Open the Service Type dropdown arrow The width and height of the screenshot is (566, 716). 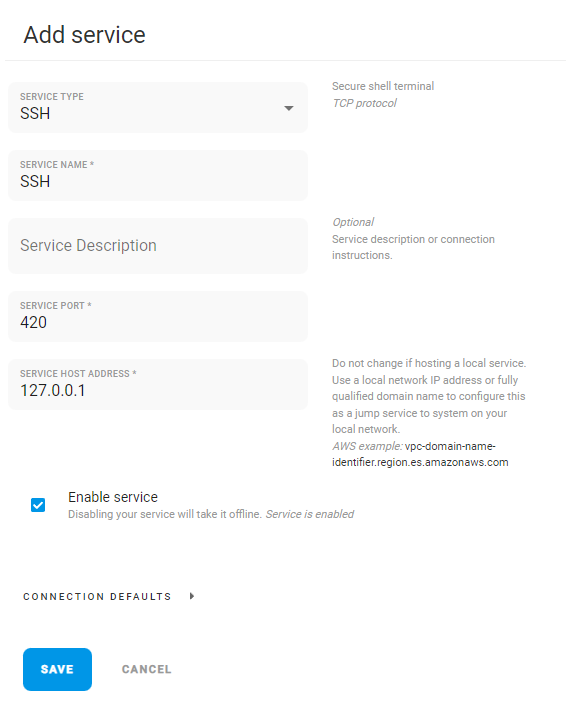pos(288,108)
